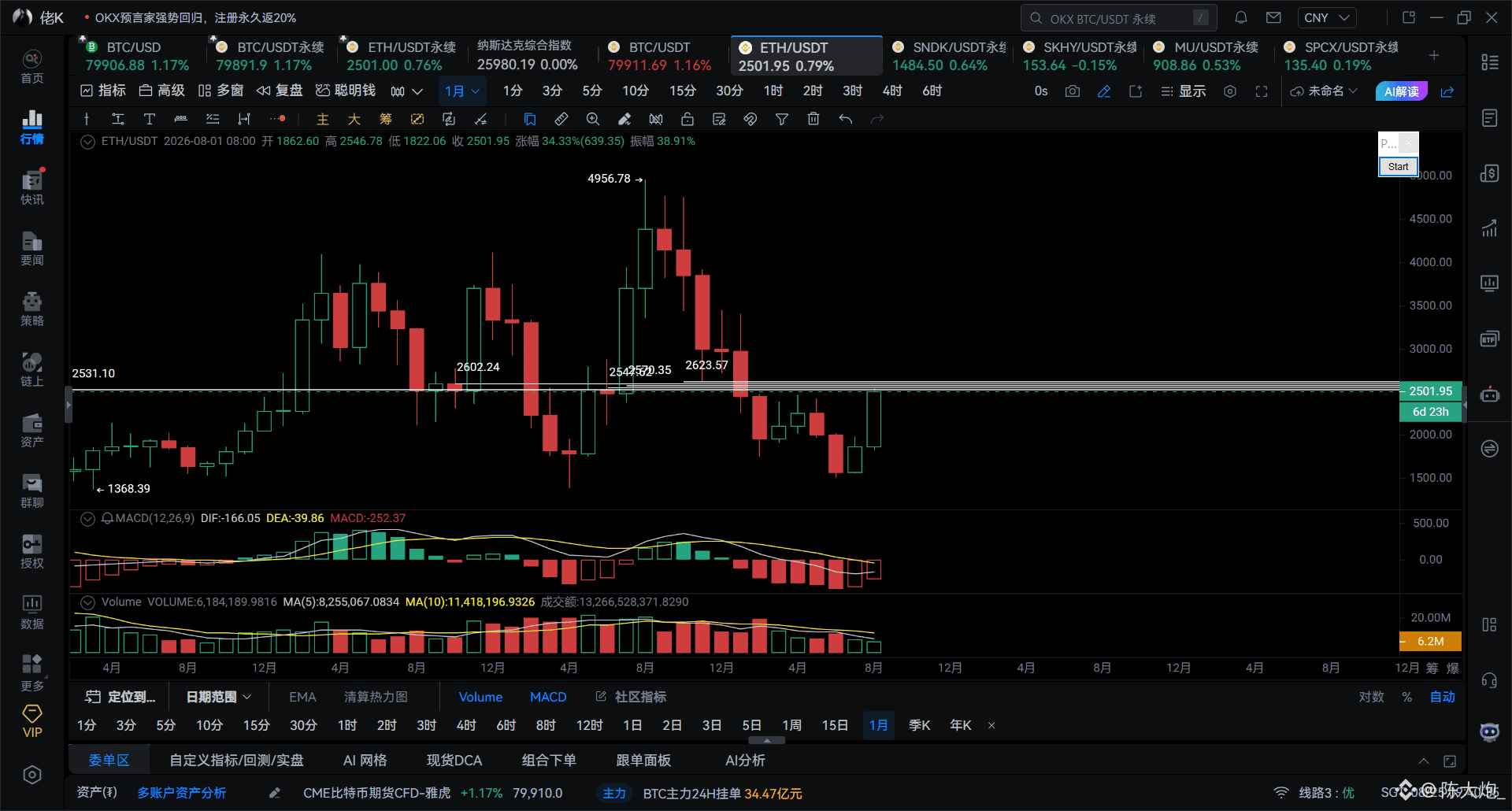Toggle the 主 main-force overlay

tap(322, 119)
